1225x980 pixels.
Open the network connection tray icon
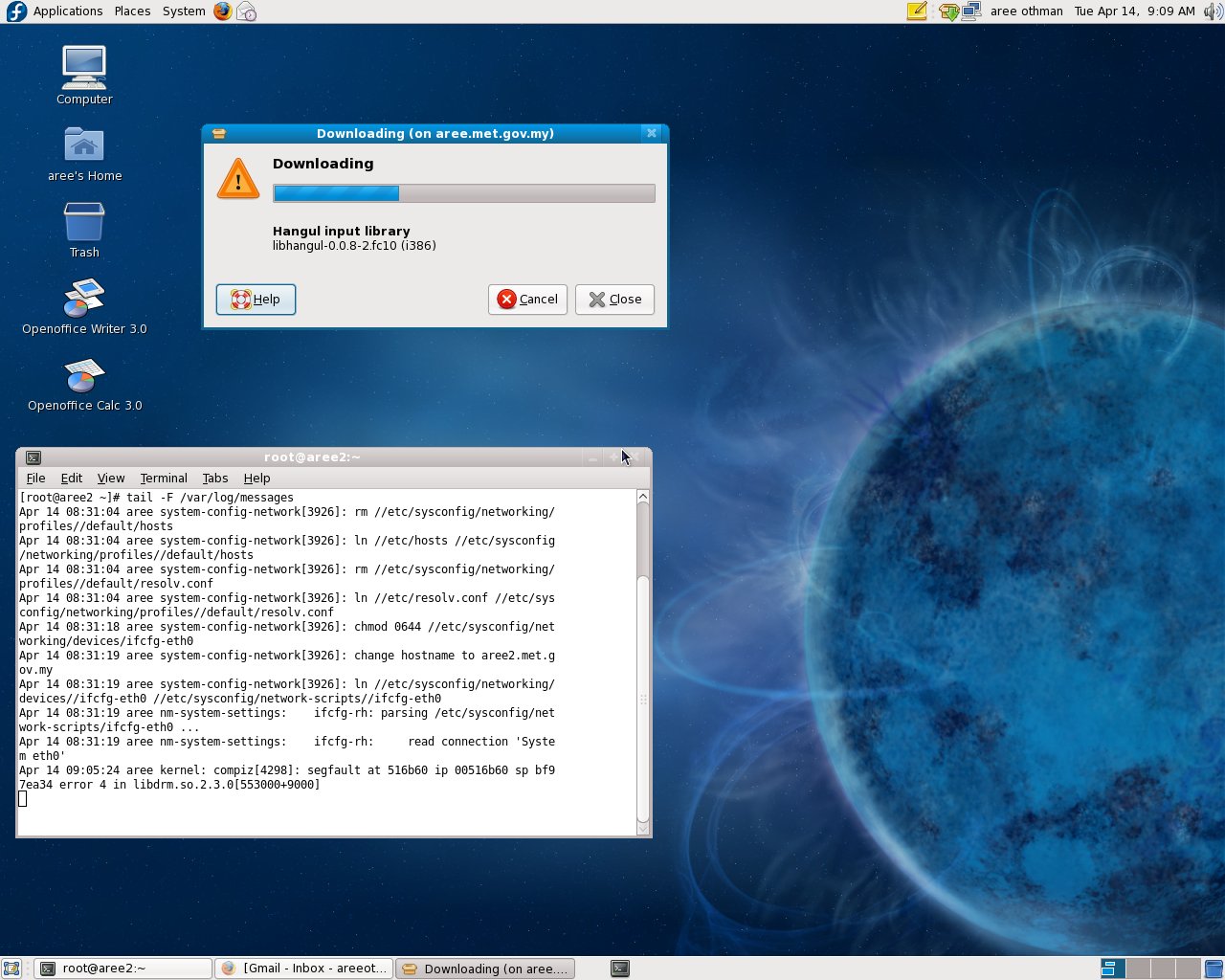click(x=971, y=11)
